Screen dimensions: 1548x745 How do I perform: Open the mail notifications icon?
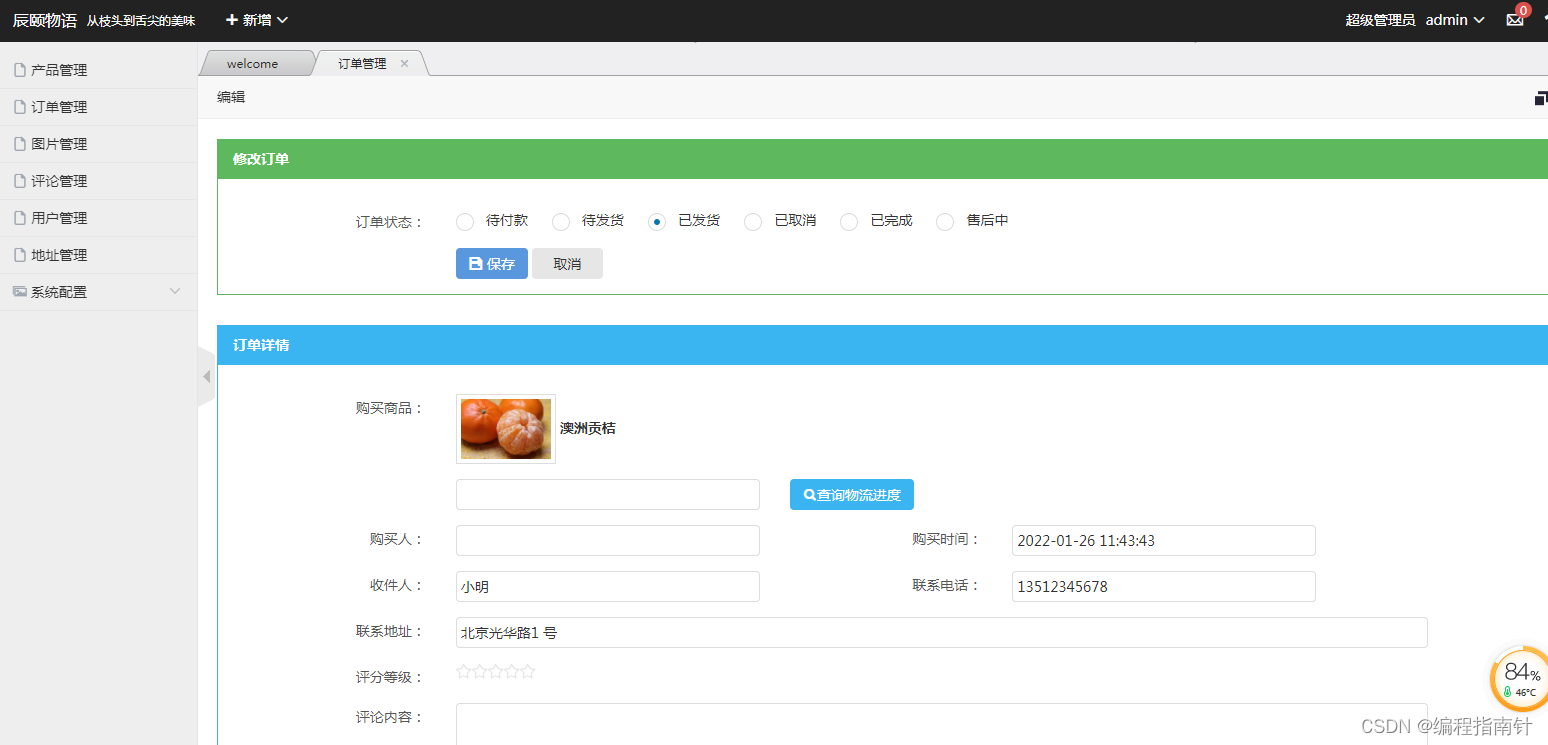tap(1515, 20)
